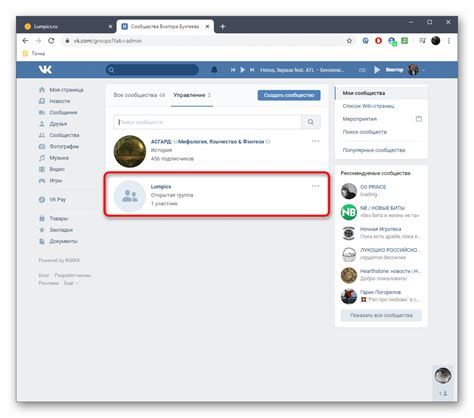Open the АСГАРД community avatar thumbnail
The height and width of the screenshot is (418, 474).
(x=130, y=151)
